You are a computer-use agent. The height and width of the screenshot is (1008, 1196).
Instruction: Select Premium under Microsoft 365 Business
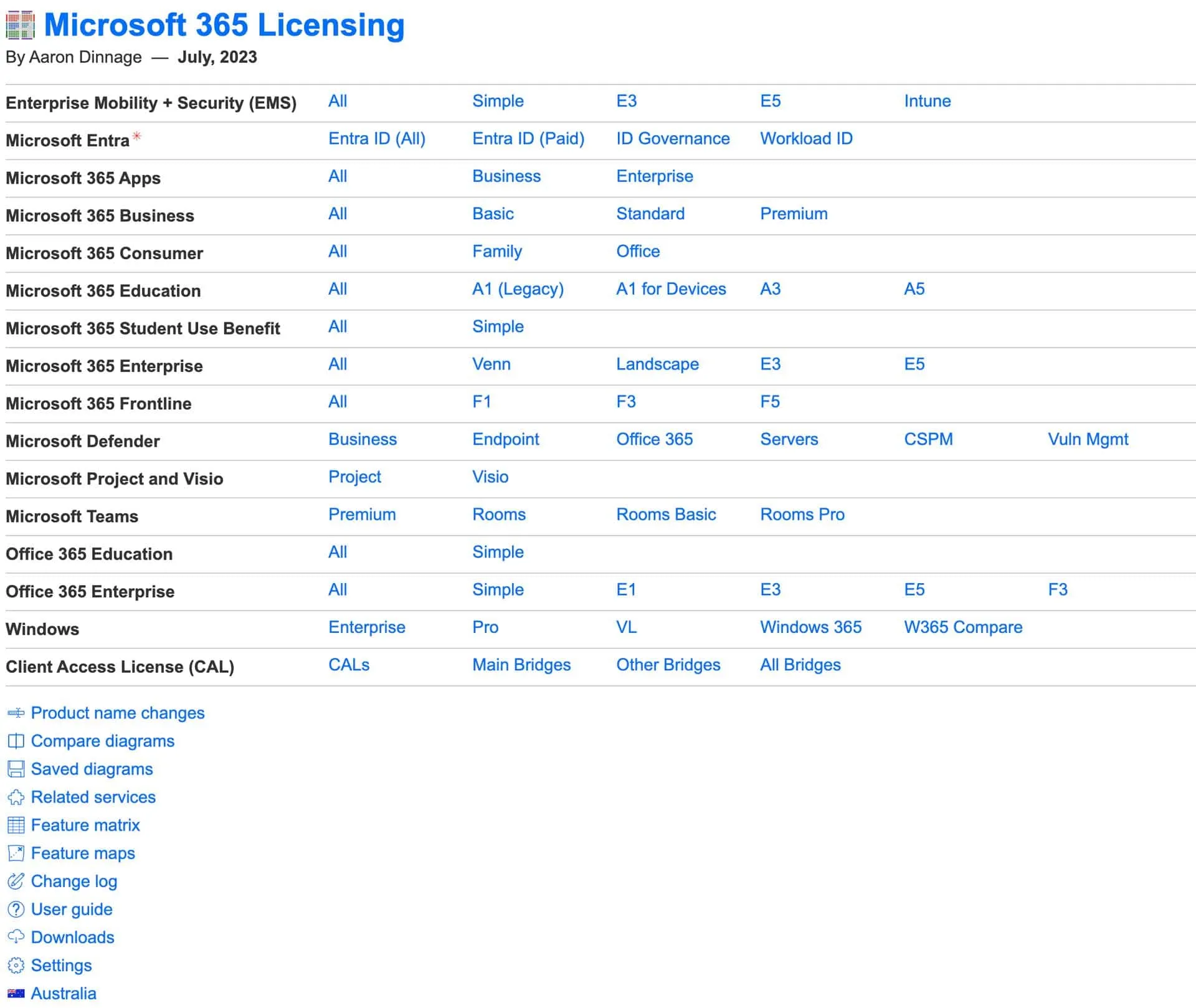(x=794, y=214)
